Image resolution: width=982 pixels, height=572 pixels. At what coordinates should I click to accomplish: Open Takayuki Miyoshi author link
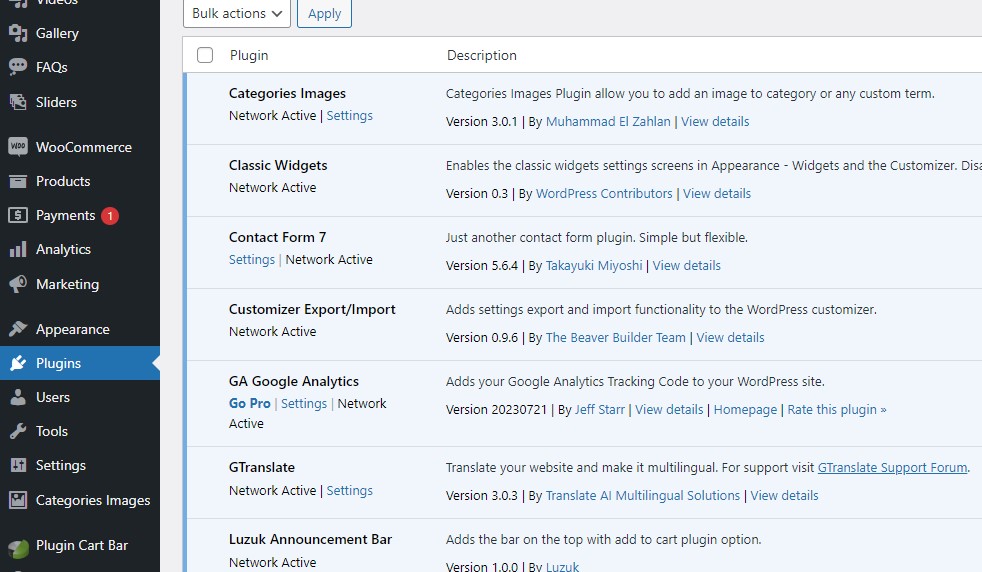tap(594, 266)
